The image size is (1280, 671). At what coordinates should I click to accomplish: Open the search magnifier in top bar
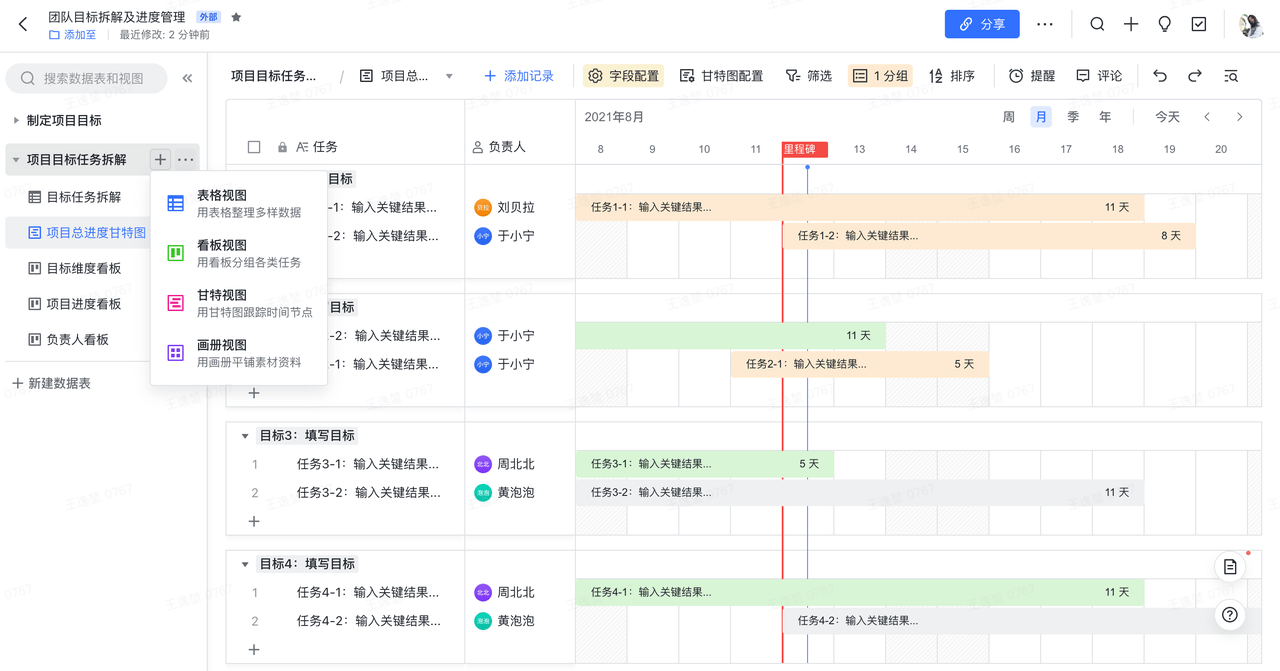[x=1097, y=24]
